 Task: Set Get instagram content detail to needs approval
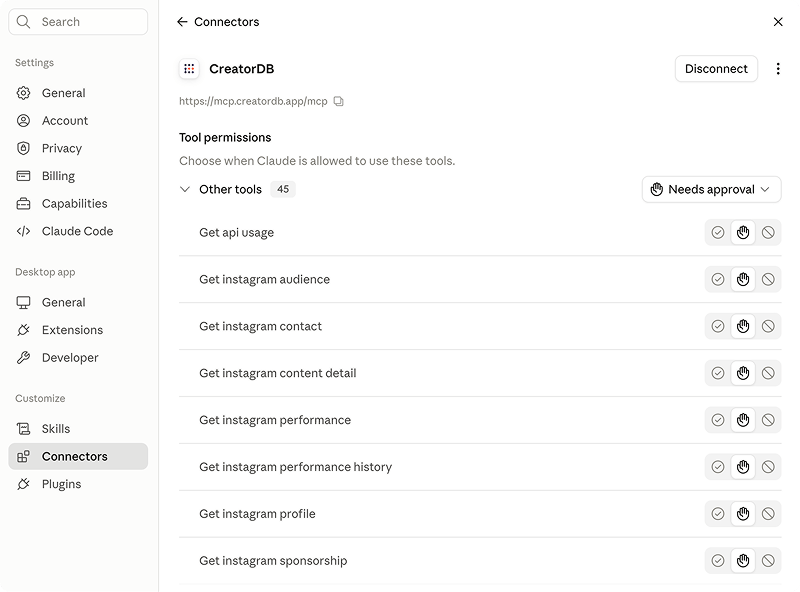click(743, 373)
